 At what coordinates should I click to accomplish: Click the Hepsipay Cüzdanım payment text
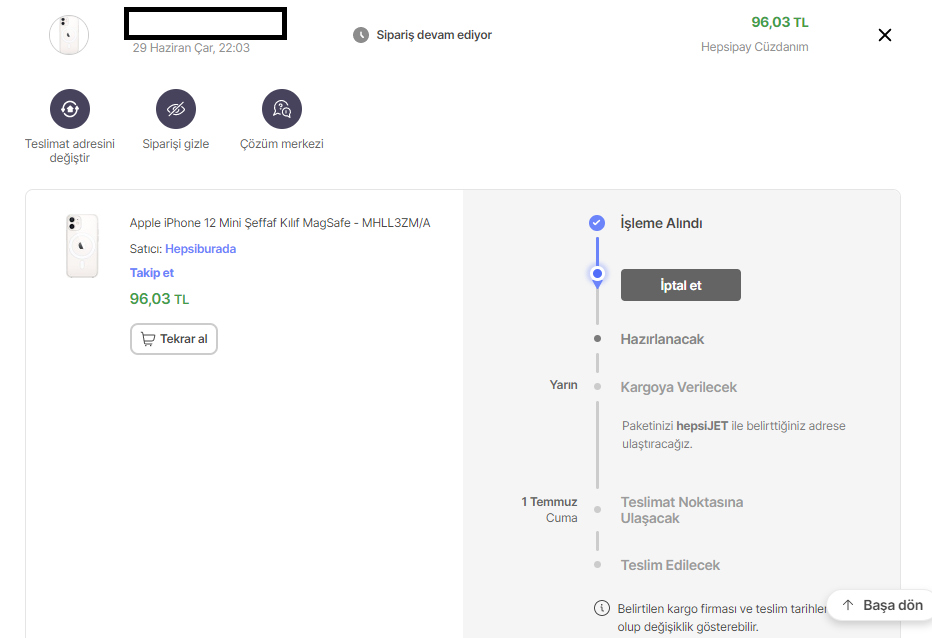point(754,47)
